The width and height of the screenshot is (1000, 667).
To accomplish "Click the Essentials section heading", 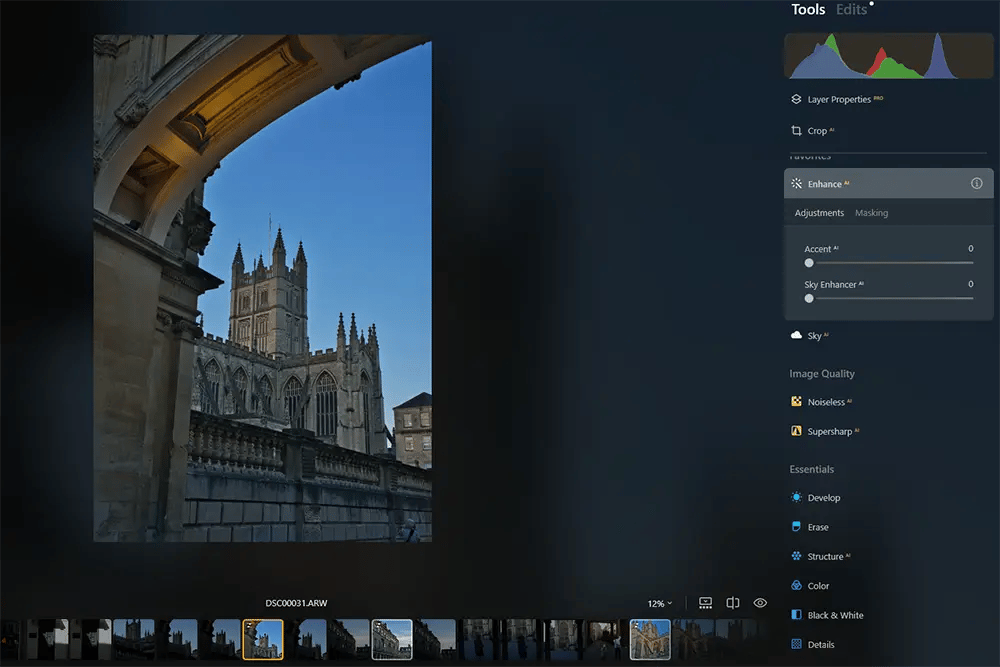I will (811, 469).
